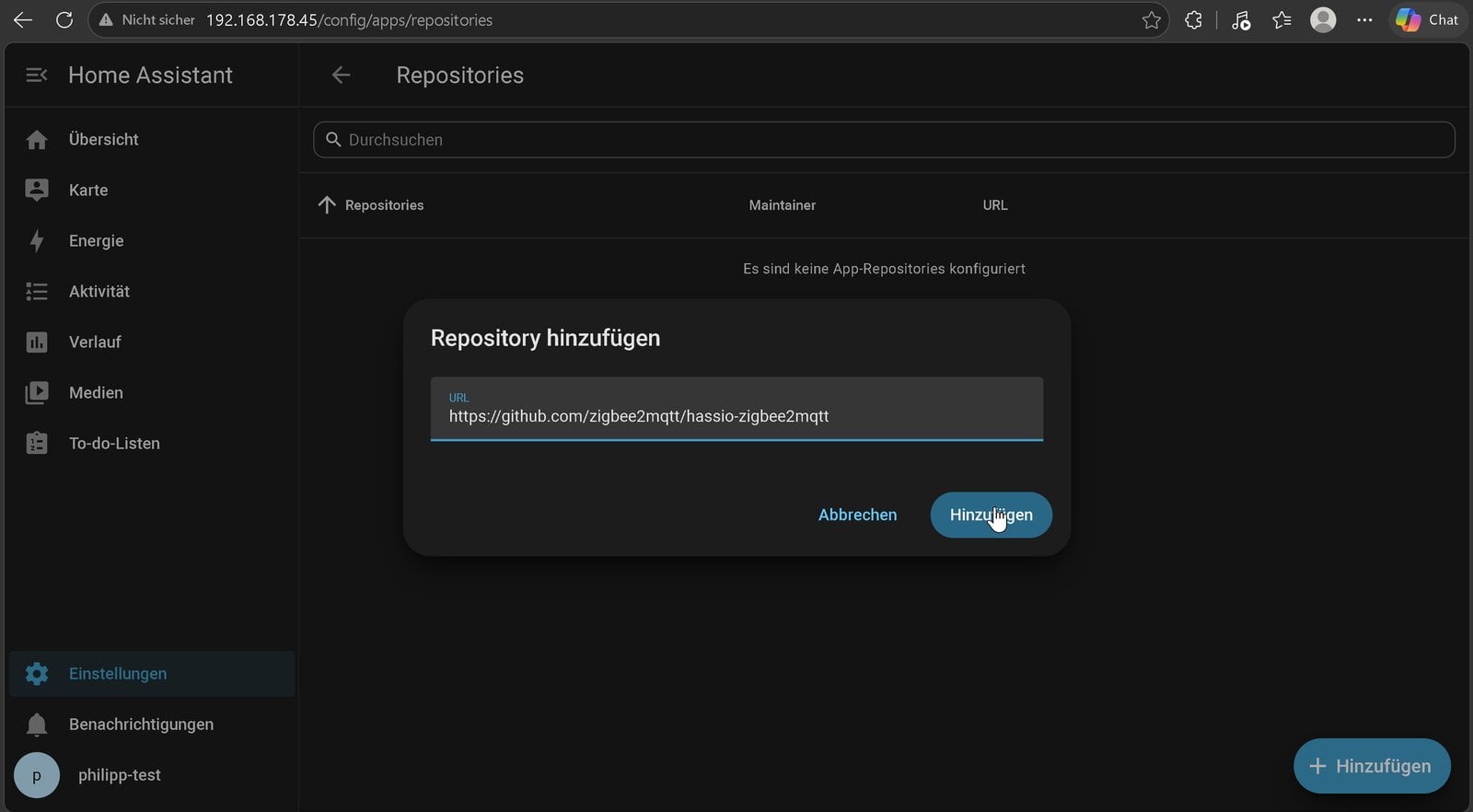The image size is (1473, 812).
Task: Click the Durchsuchen search field
Action: pyautogui.click(x=884, y=140)
